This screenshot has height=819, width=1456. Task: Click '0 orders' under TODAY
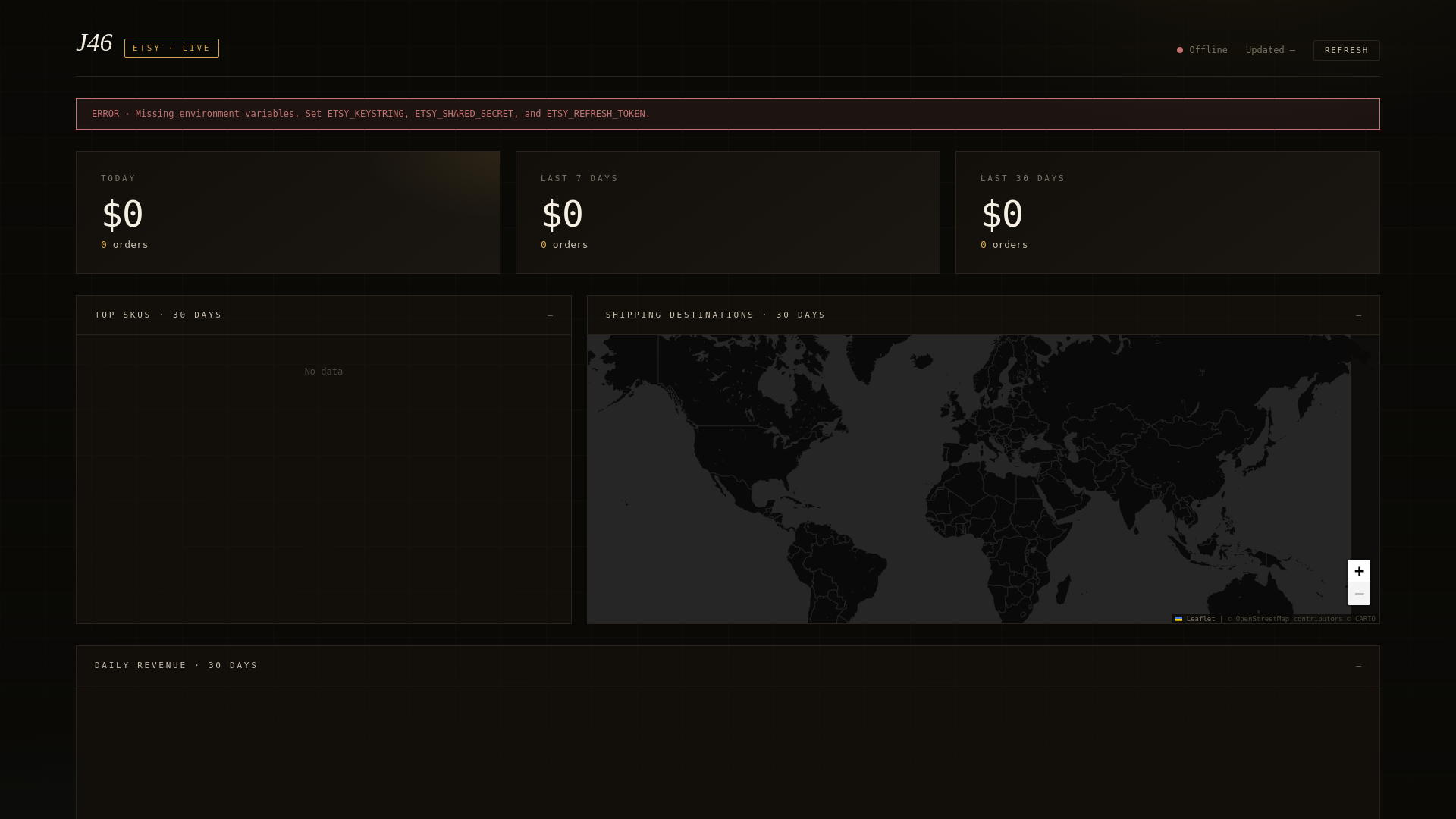click(x=124, y=245)
